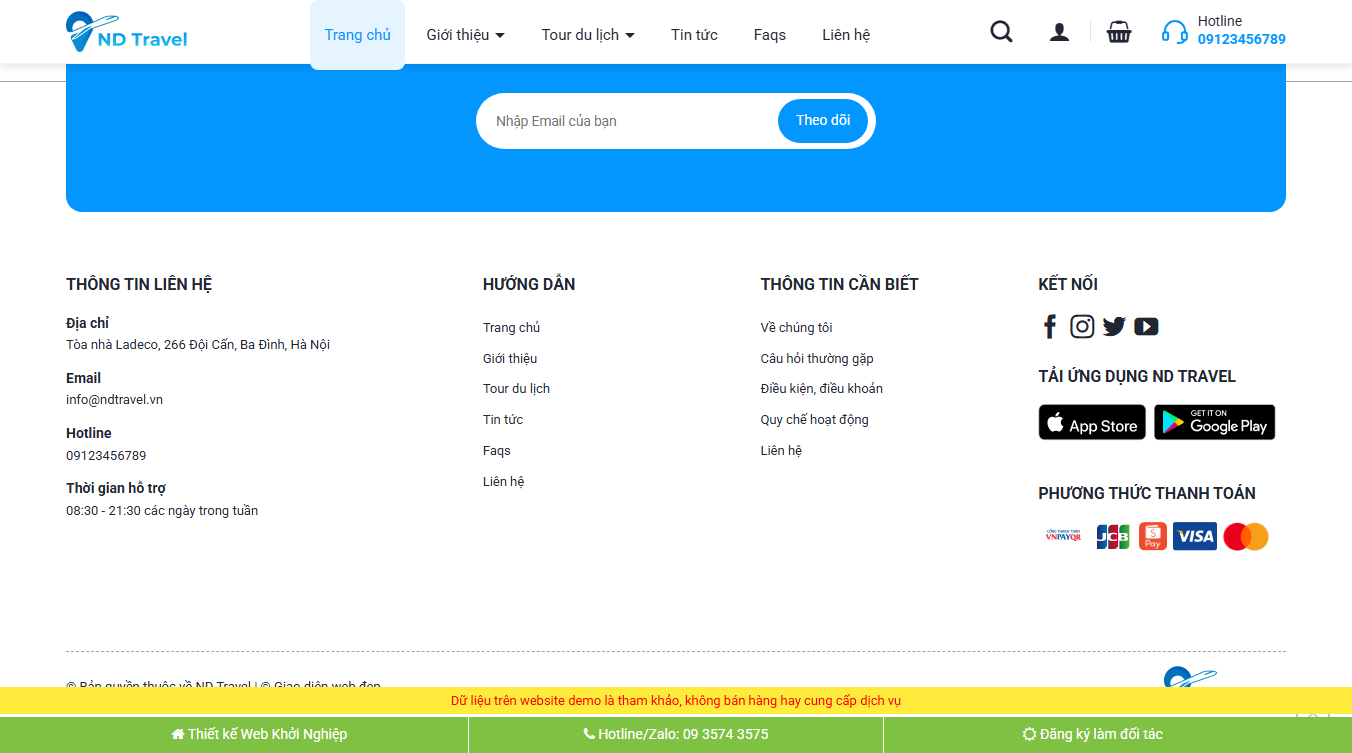
Task: Click the Theo dõi subscribe button
Action: point(823,121)
